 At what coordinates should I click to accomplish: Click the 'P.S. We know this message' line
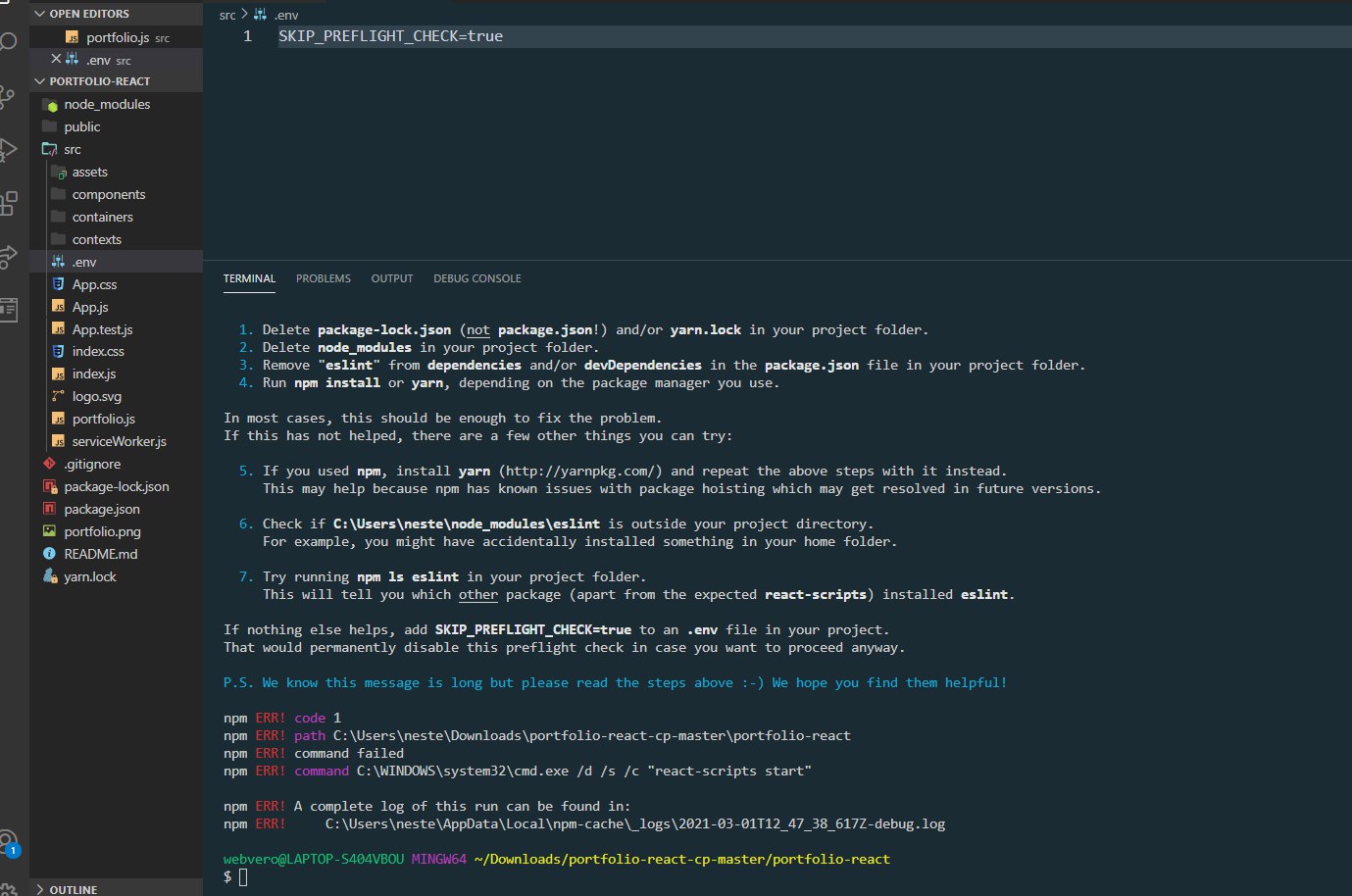pyautogui.click(x=615, y=682)
